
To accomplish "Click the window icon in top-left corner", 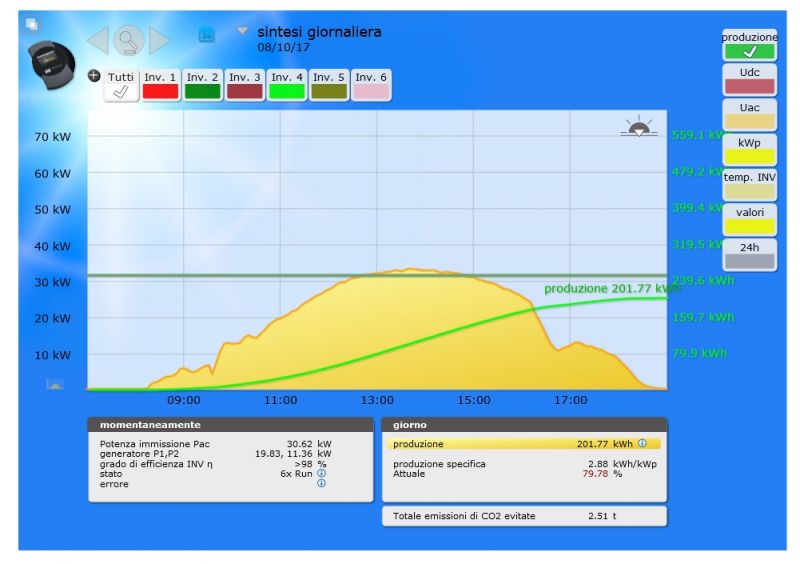I will coord(32,23).
